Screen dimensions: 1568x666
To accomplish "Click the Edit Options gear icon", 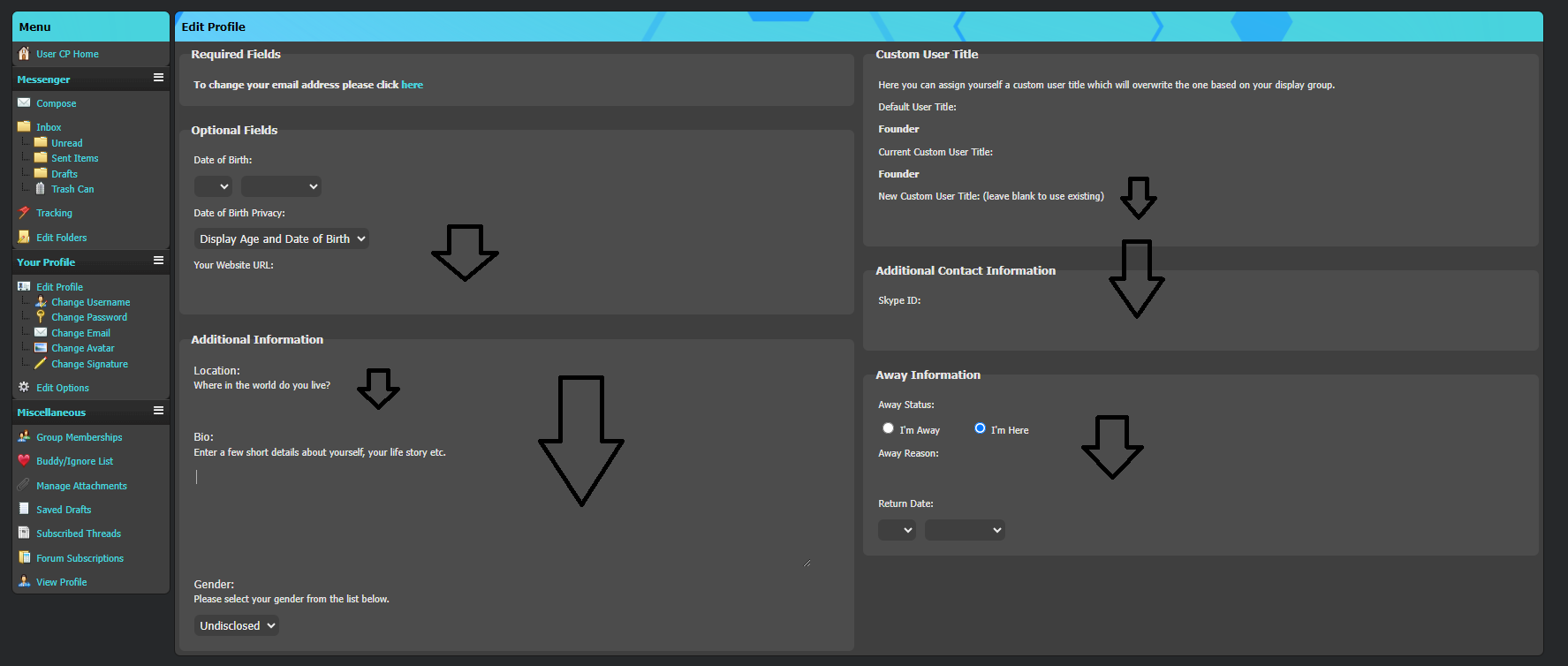I will coord(24,387).
